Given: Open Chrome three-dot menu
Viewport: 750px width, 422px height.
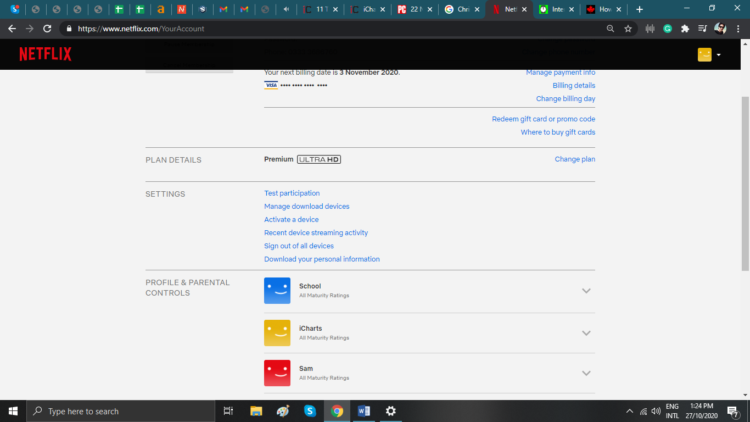Looking at the screenshot, I should tap(738, 29).
